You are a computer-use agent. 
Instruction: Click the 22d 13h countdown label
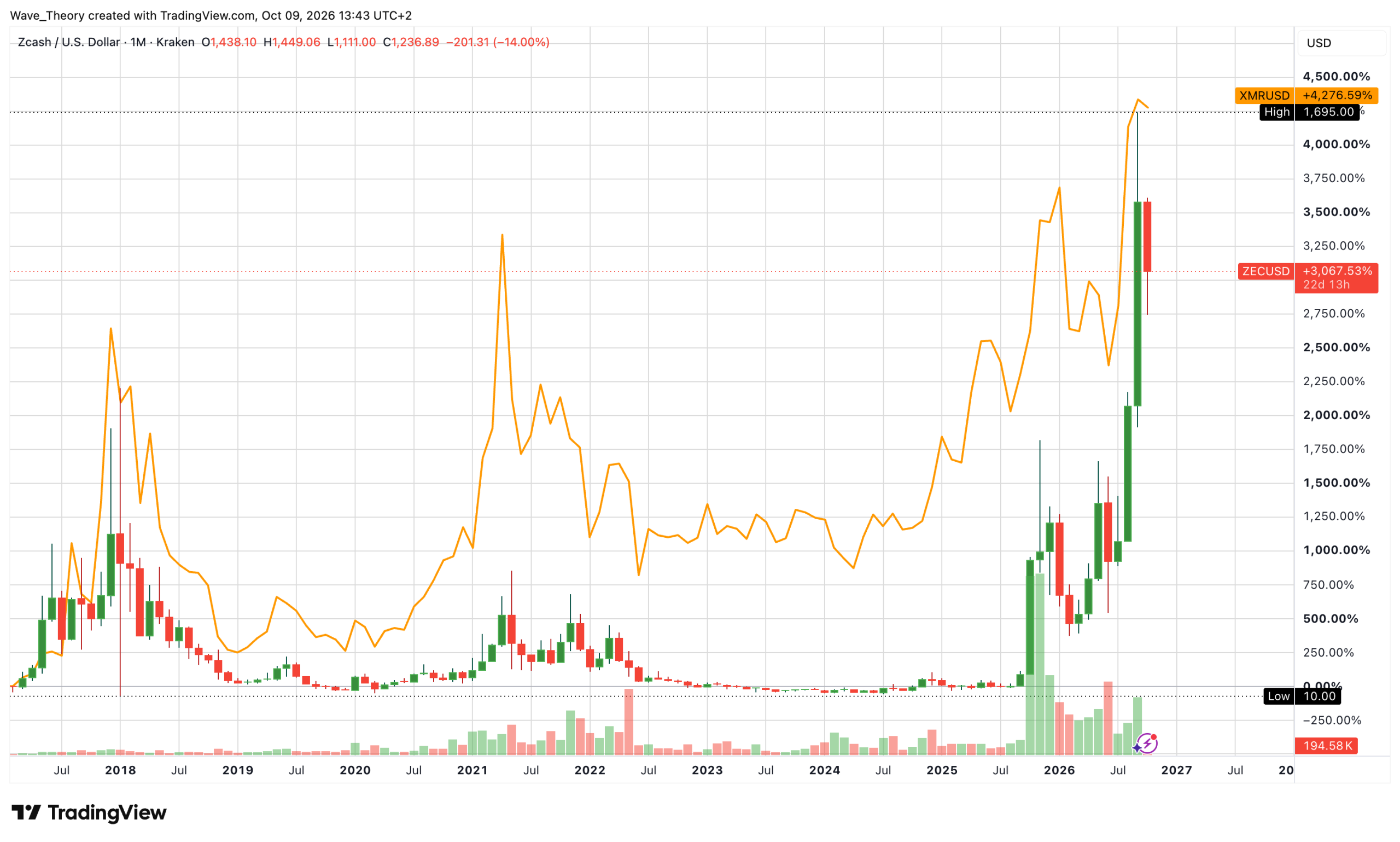coord(1326,285)
